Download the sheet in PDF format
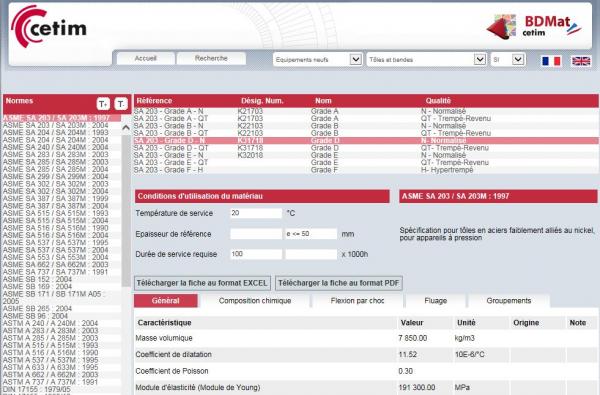The image size is (600, 395). (x=339, y=283)
